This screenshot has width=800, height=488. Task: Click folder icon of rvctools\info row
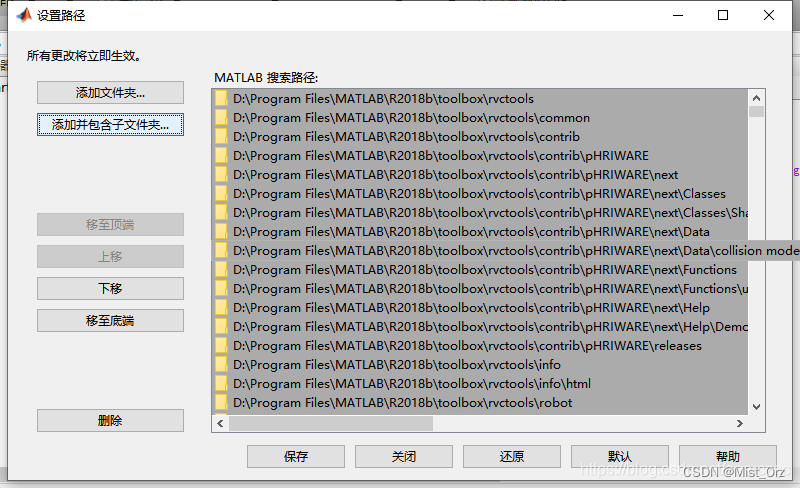[221, 364]
